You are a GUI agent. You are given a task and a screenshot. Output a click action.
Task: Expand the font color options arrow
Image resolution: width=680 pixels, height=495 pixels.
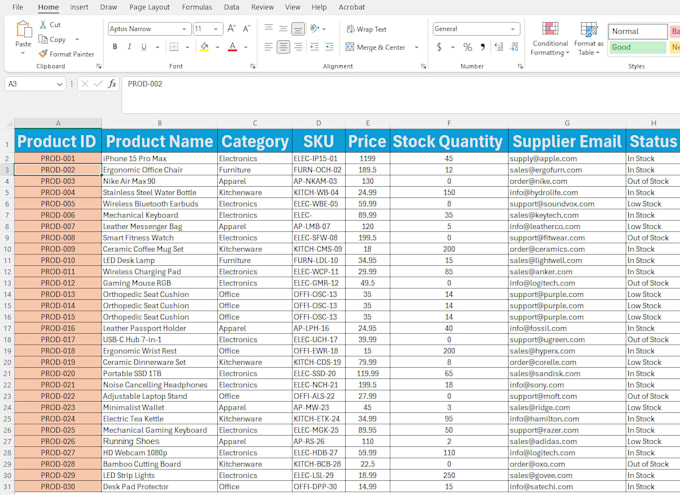(x=246, y=47)
